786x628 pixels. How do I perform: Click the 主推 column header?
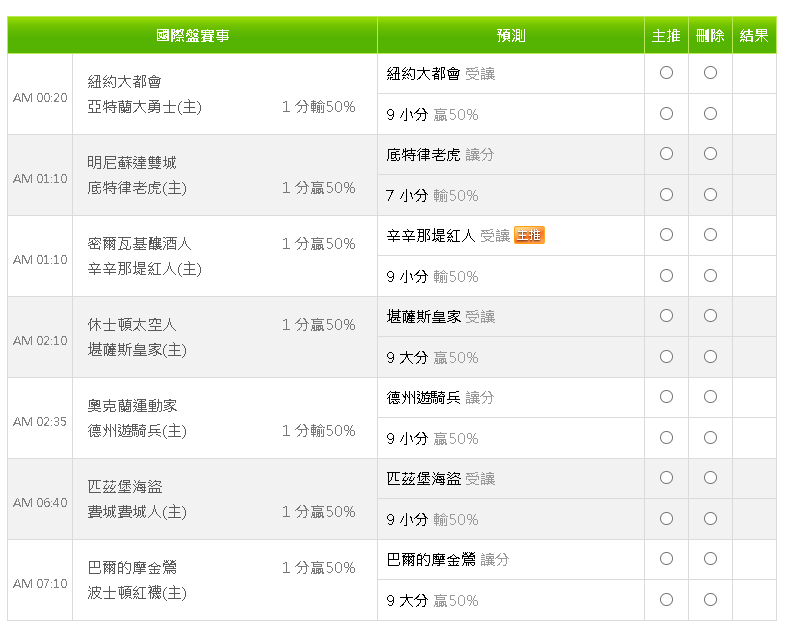tap(666, 36)
